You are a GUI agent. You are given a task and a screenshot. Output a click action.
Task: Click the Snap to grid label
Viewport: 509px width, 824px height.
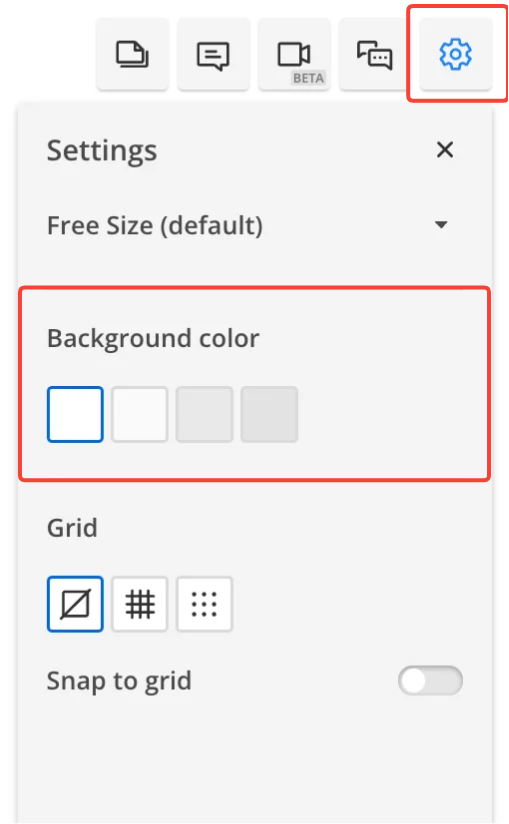119,682
